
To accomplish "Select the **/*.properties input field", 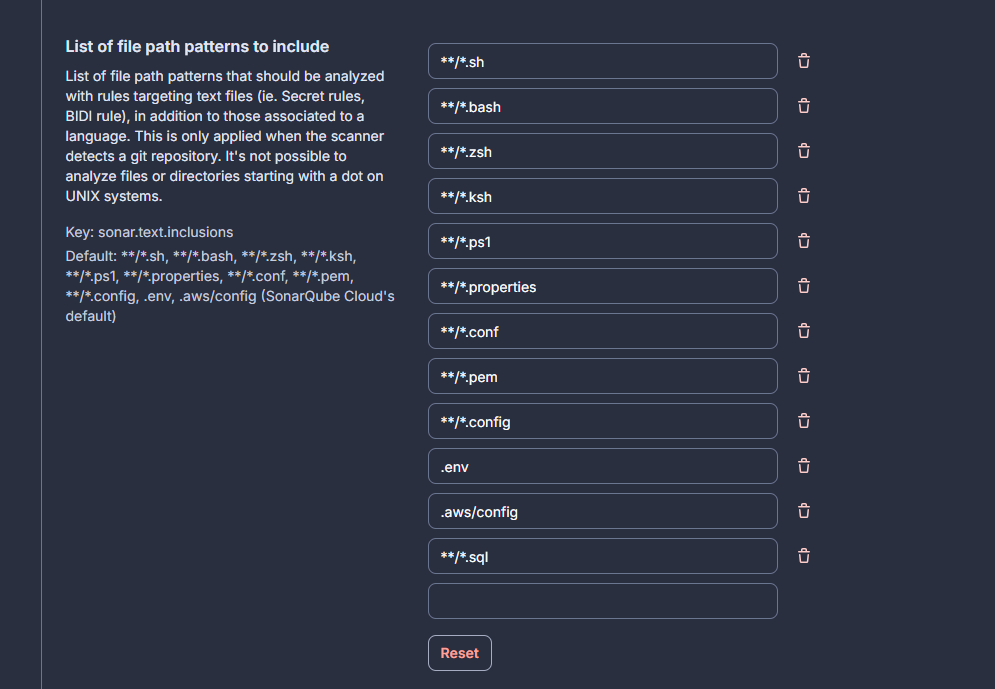I will pyautogui.click(x=602, y=286).
